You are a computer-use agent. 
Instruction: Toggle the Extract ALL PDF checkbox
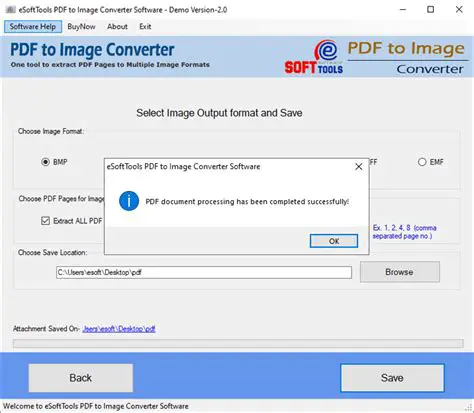pos(45,221)
